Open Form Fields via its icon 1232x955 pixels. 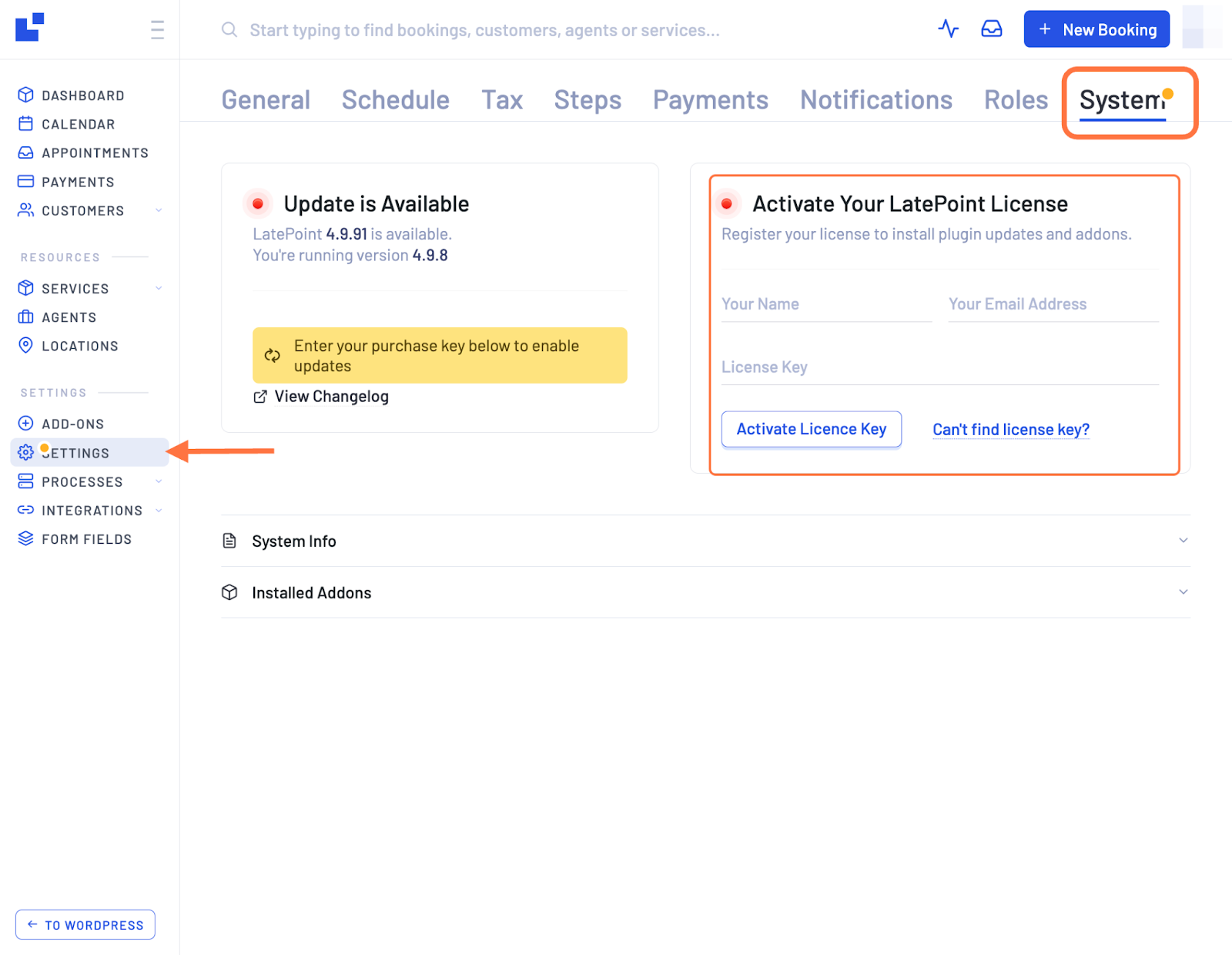[25, 538]
